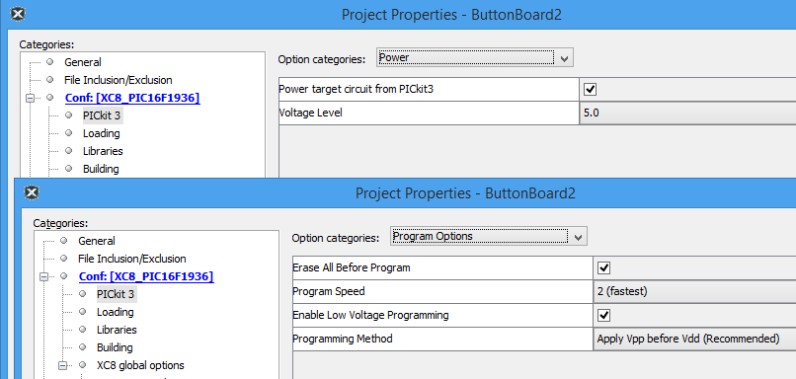Uncheck Power target circuit from PICkit3
Image resolution: width=796 pixels, height=379 pixels.
point(590,89)
